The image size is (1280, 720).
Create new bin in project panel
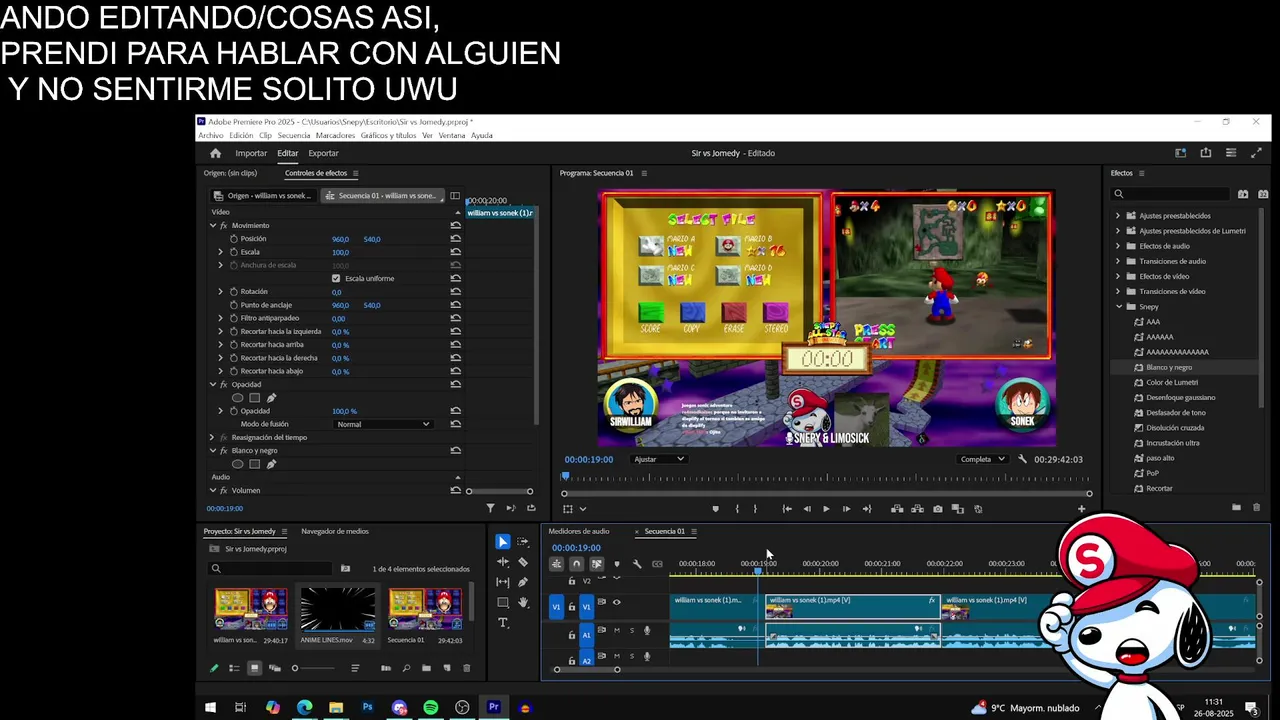point(426,668)
